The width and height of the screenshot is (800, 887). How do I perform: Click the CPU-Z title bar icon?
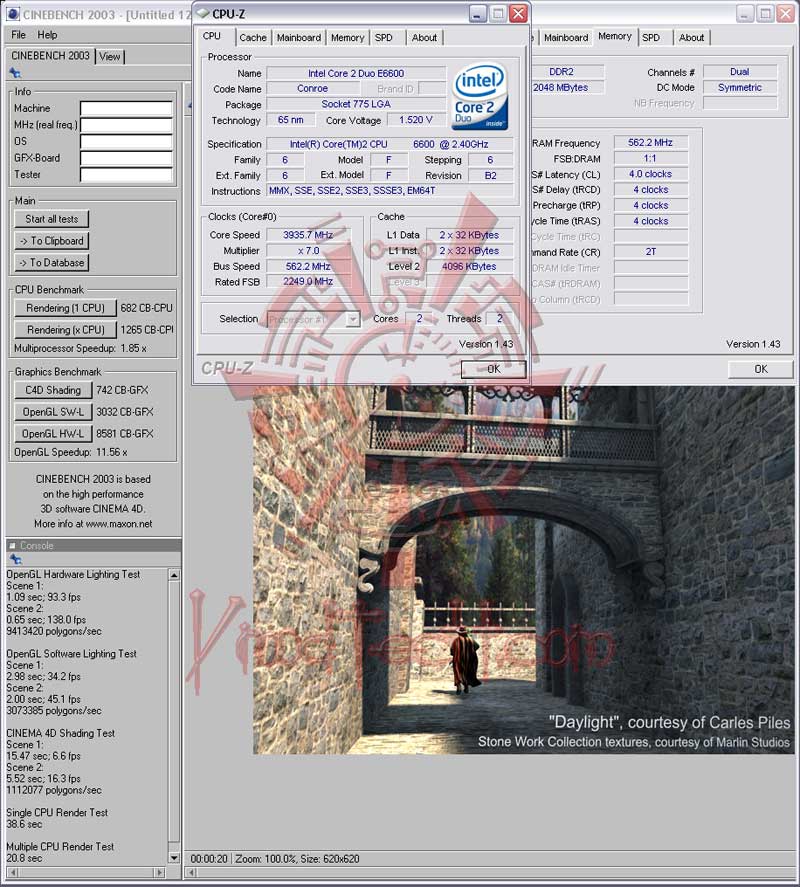click(202, 14)
